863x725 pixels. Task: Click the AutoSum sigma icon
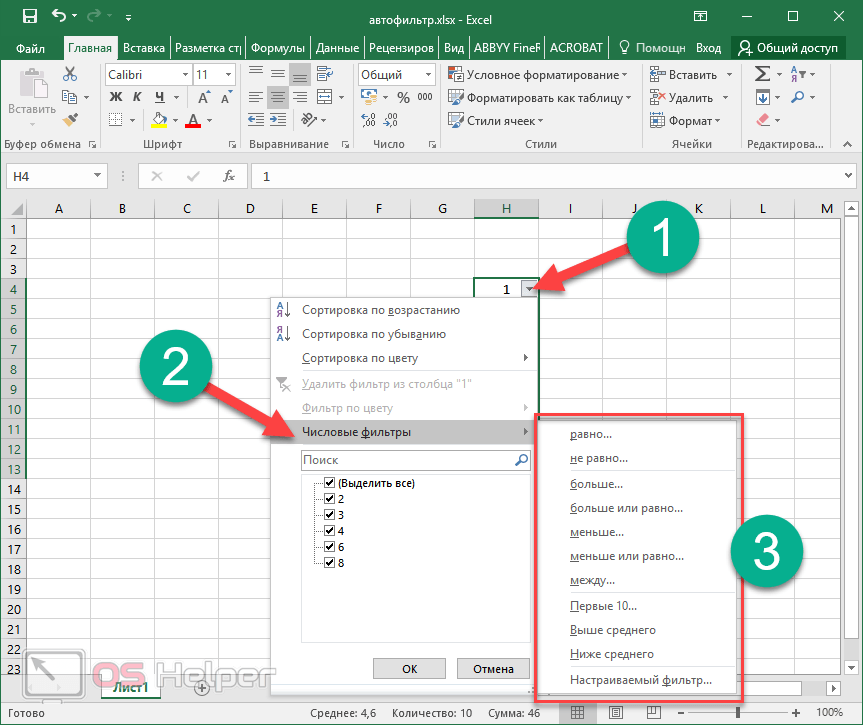(x=763, y=75)
